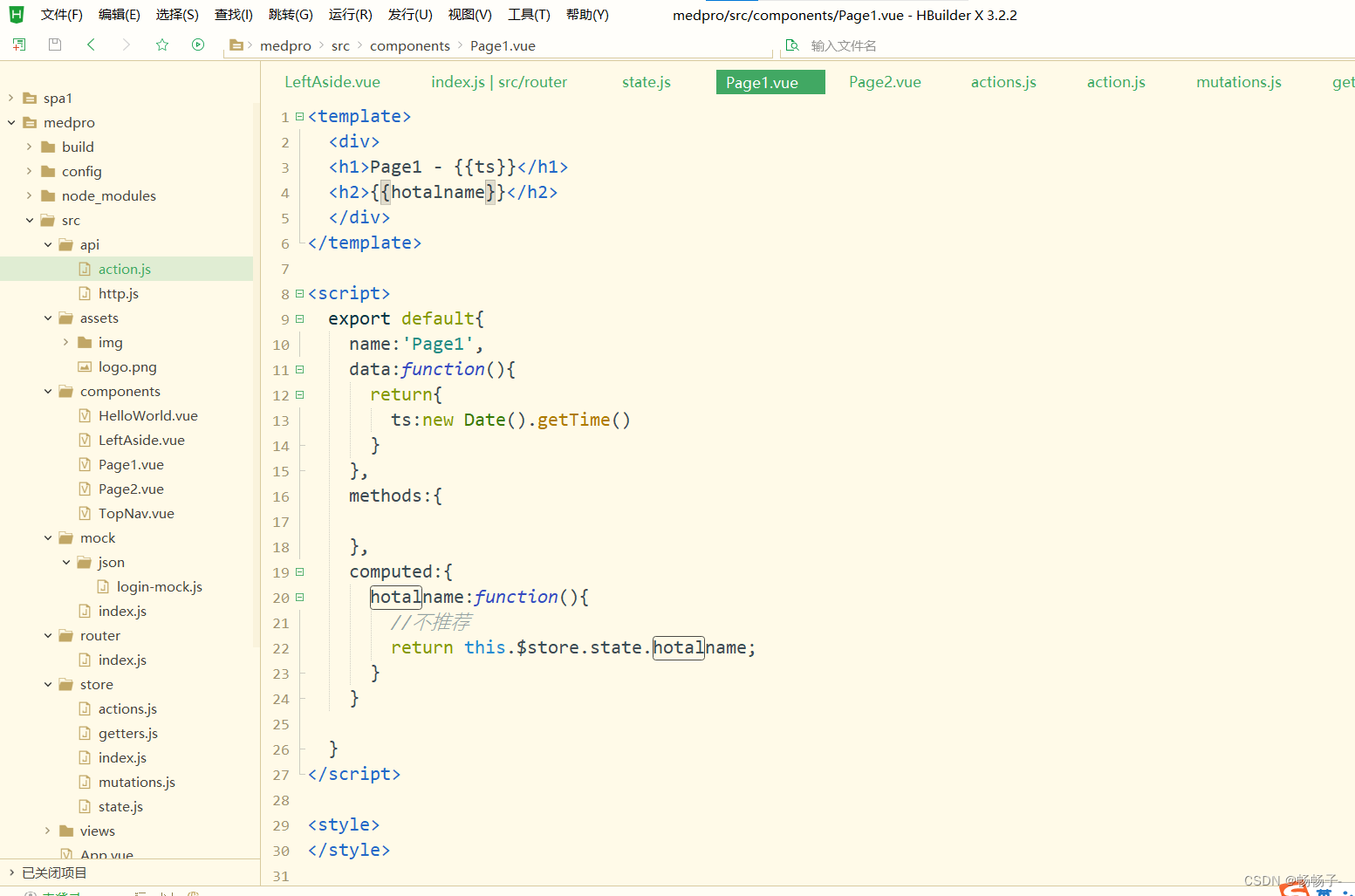Image resolution: width=1355 pixels, height=896 pixels.
Task: Open the 发行(U) menu
Action: 410,15
